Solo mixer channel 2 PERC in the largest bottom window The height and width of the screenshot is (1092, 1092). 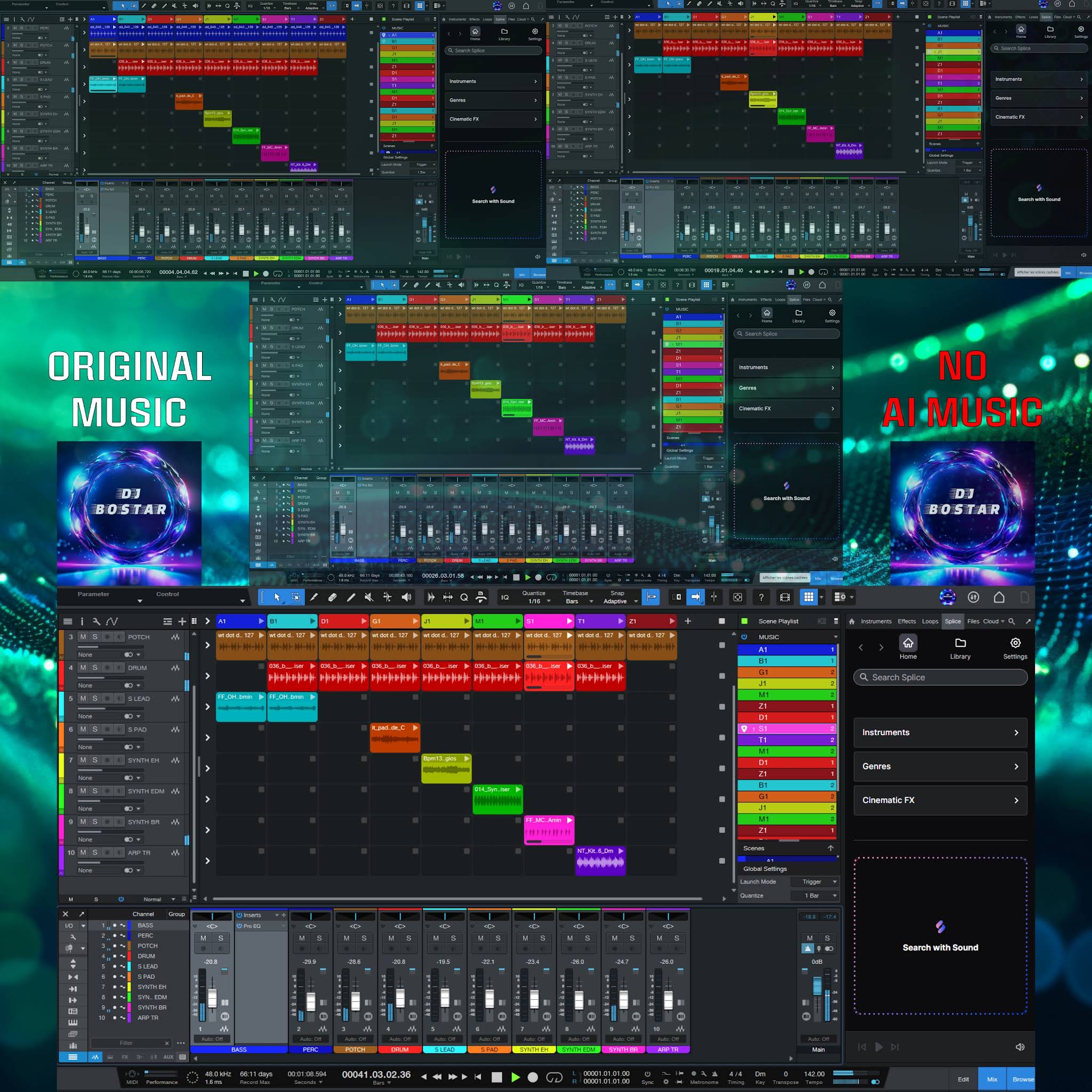319,938
